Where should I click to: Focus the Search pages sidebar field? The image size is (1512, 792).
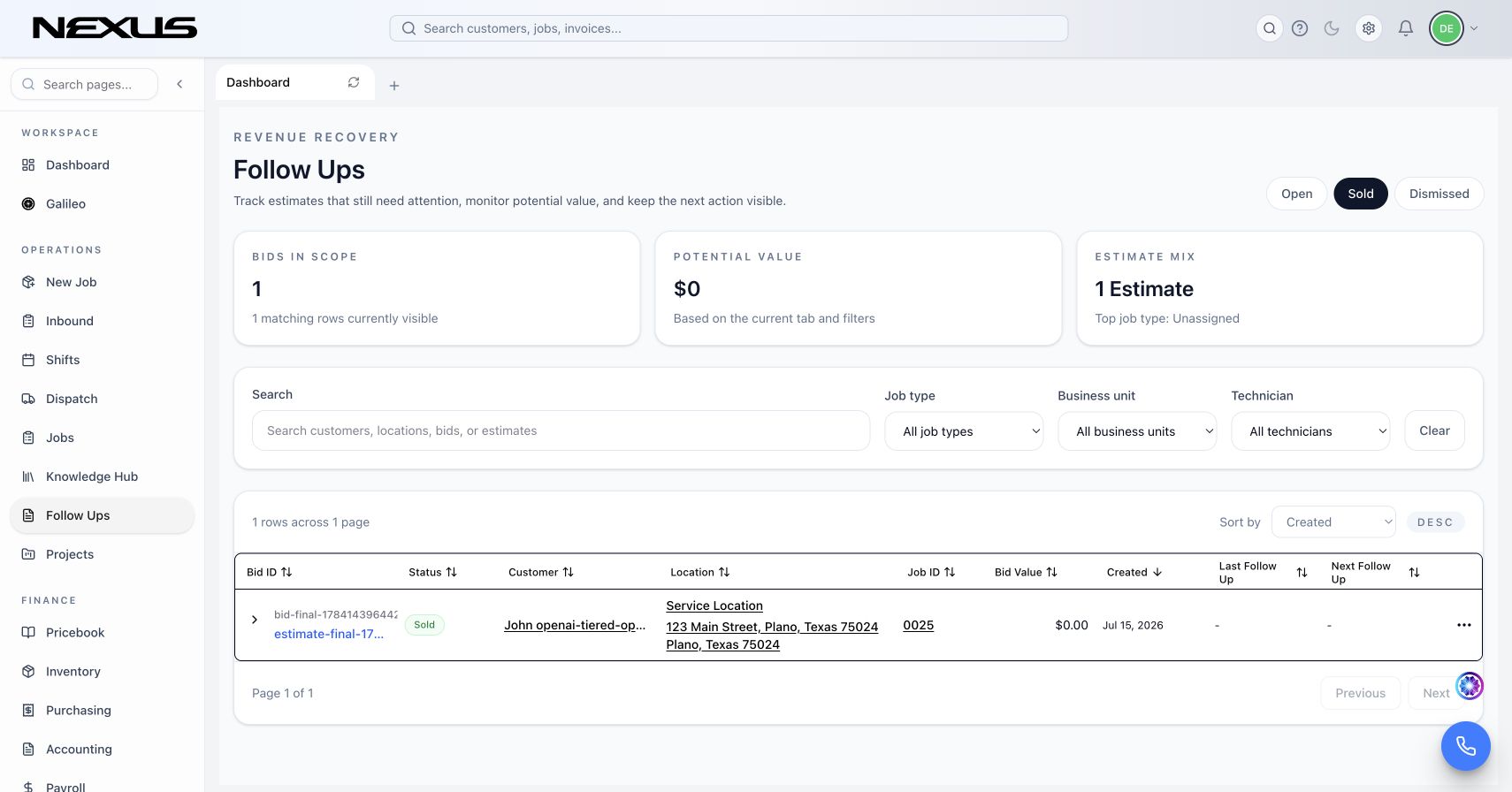(84, 84)
